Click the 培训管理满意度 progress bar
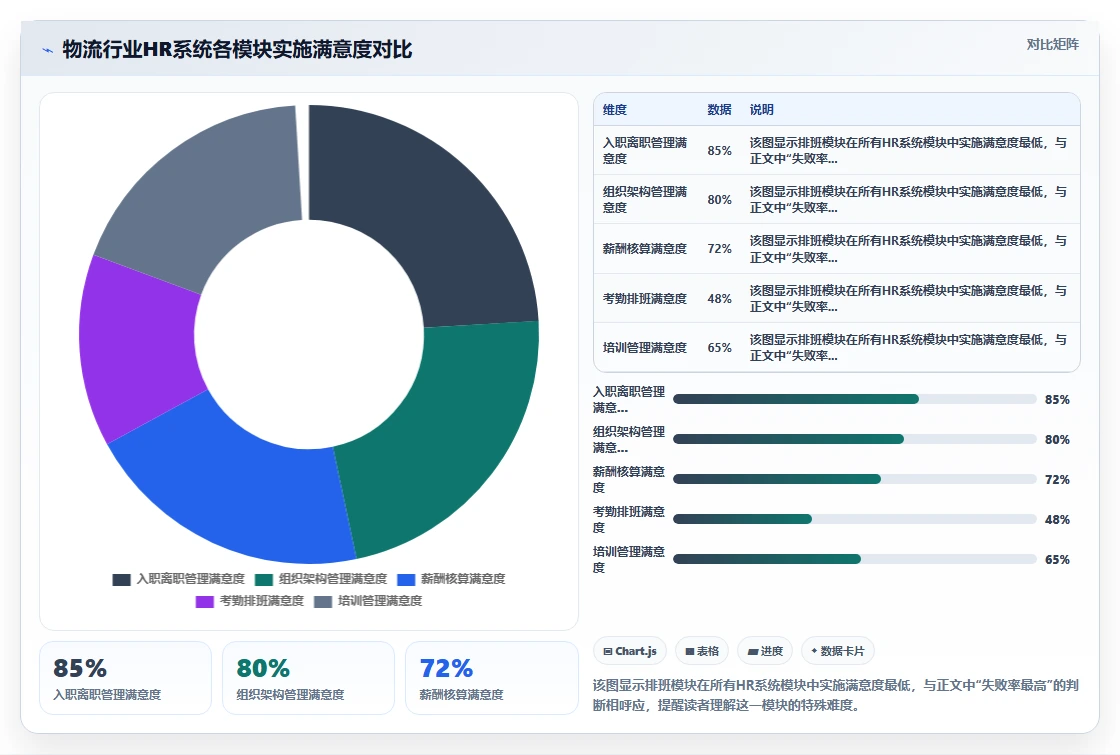The image size is (1120, 755). point(854,559)
